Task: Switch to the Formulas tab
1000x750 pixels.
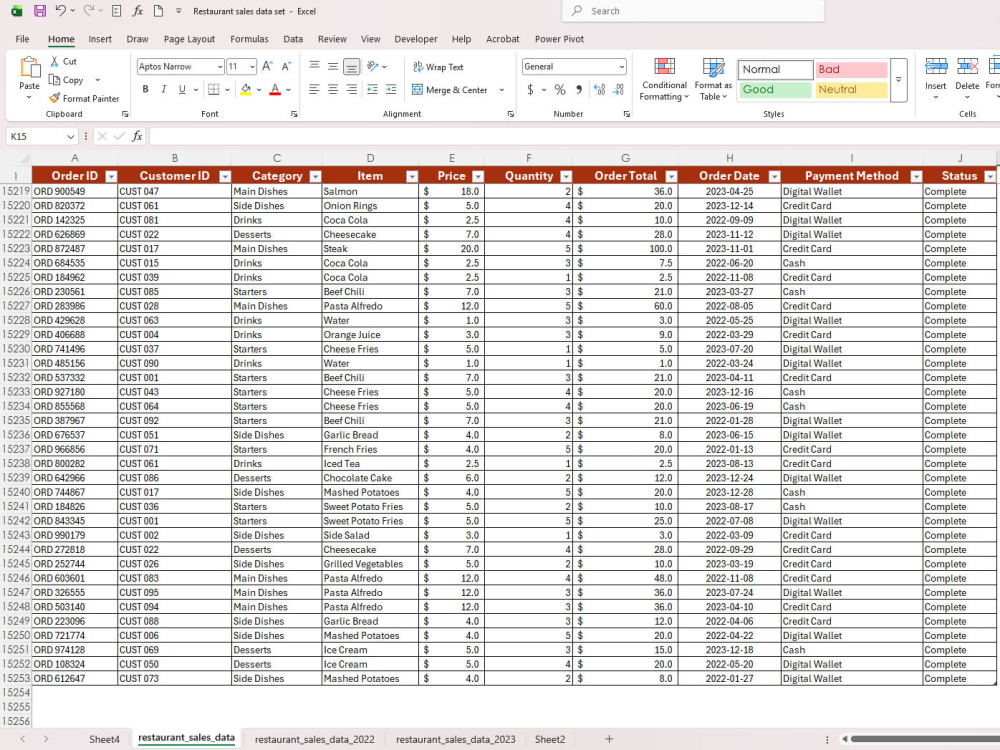Action: click(249, 39)
